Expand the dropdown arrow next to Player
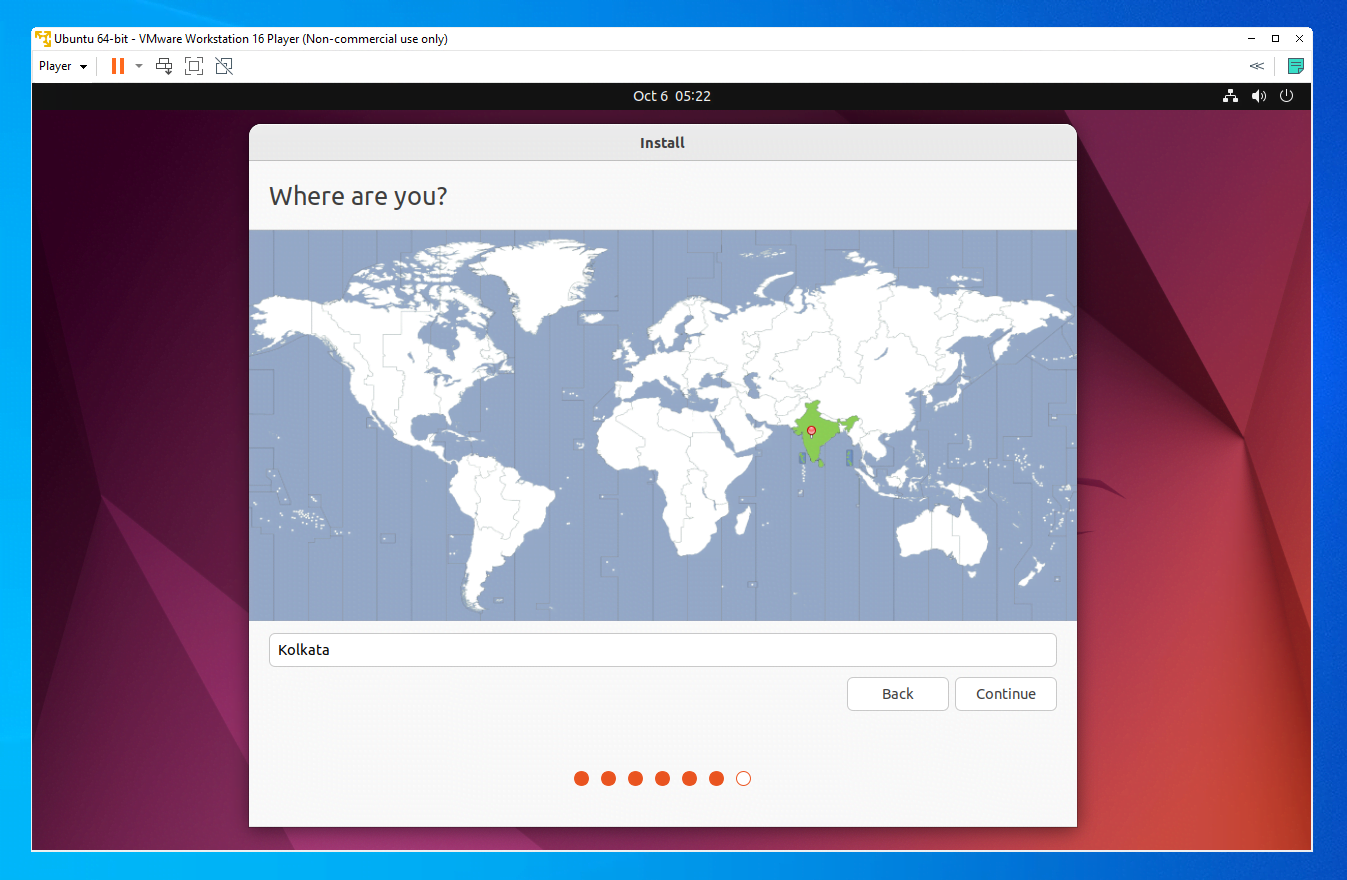Viewport: 1347px width, 880px height. [84, 65]
